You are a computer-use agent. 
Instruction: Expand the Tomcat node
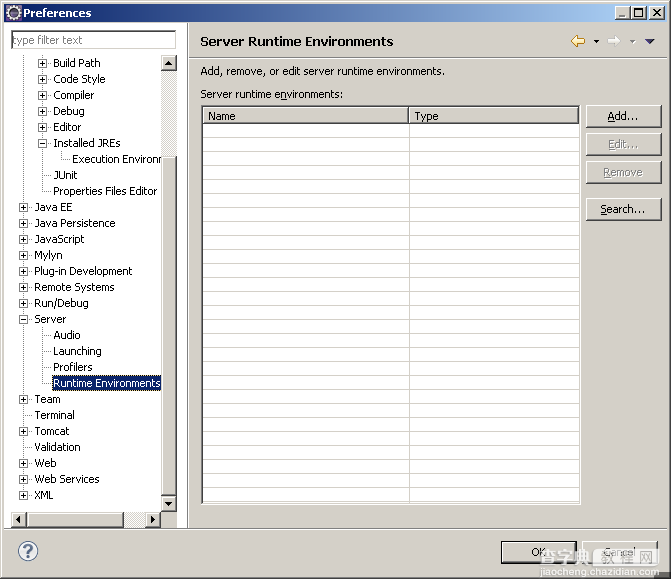click(x=24, y=431)
